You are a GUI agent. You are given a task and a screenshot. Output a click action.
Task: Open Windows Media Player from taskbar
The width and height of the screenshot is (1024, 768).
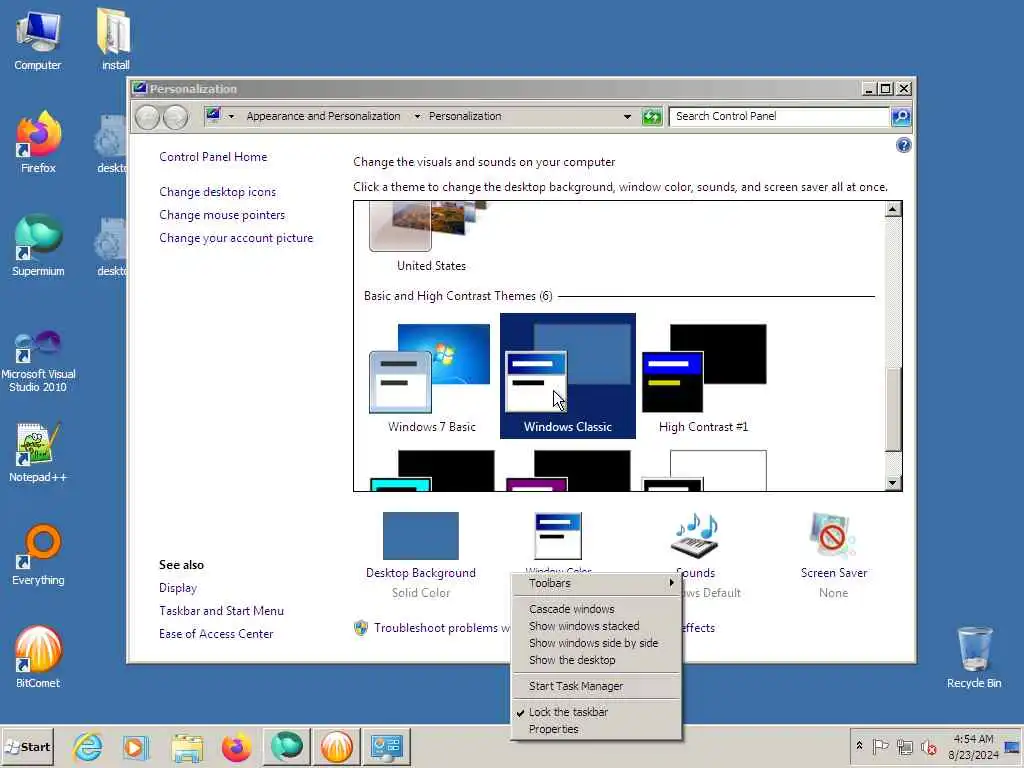[x=136, y=747]
